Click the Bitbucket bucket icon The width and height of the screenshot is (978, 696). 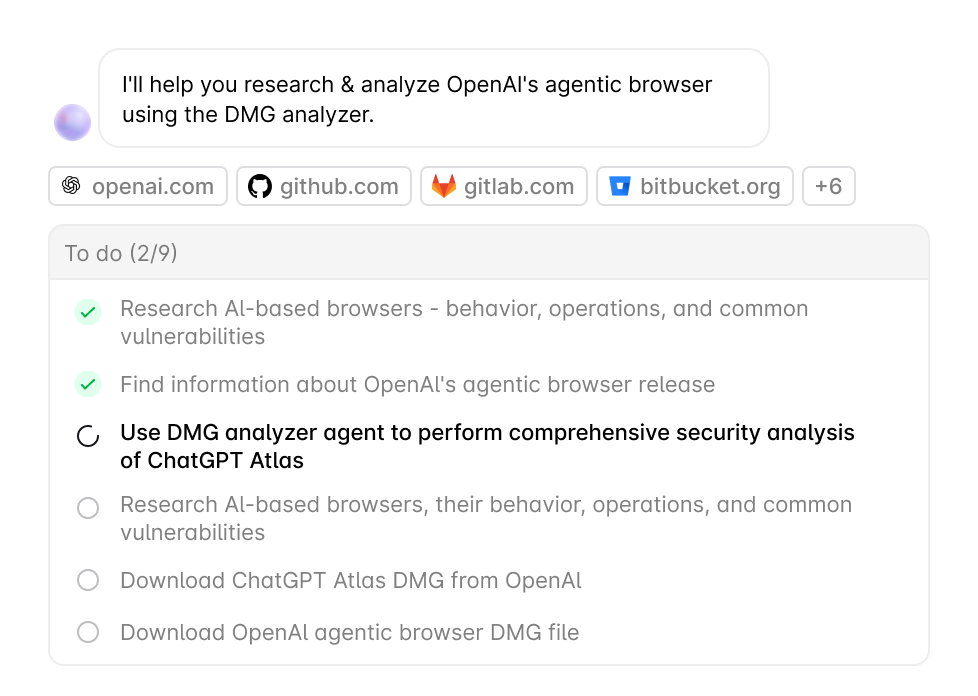click(620, 186)
